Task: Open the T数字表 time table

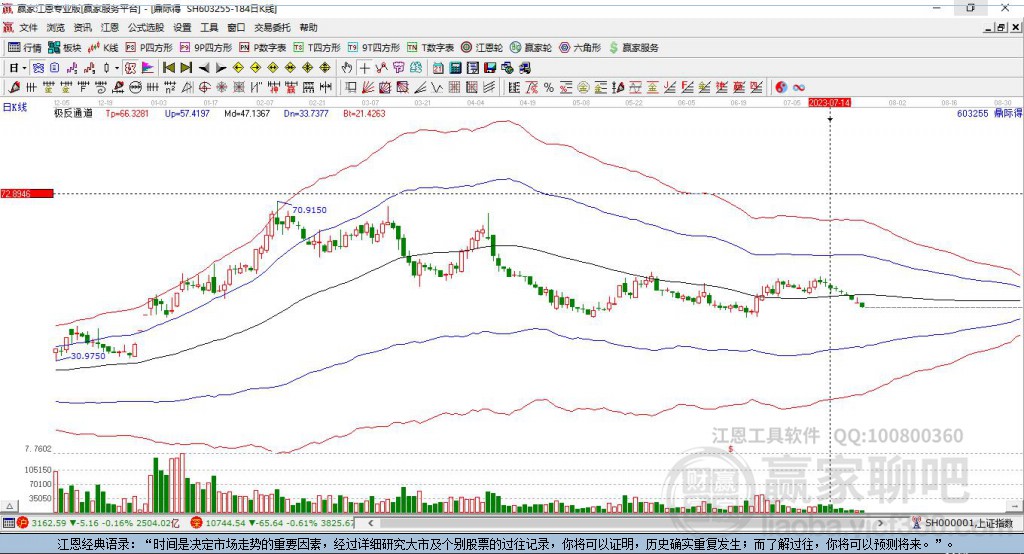Action: (430, 48)
